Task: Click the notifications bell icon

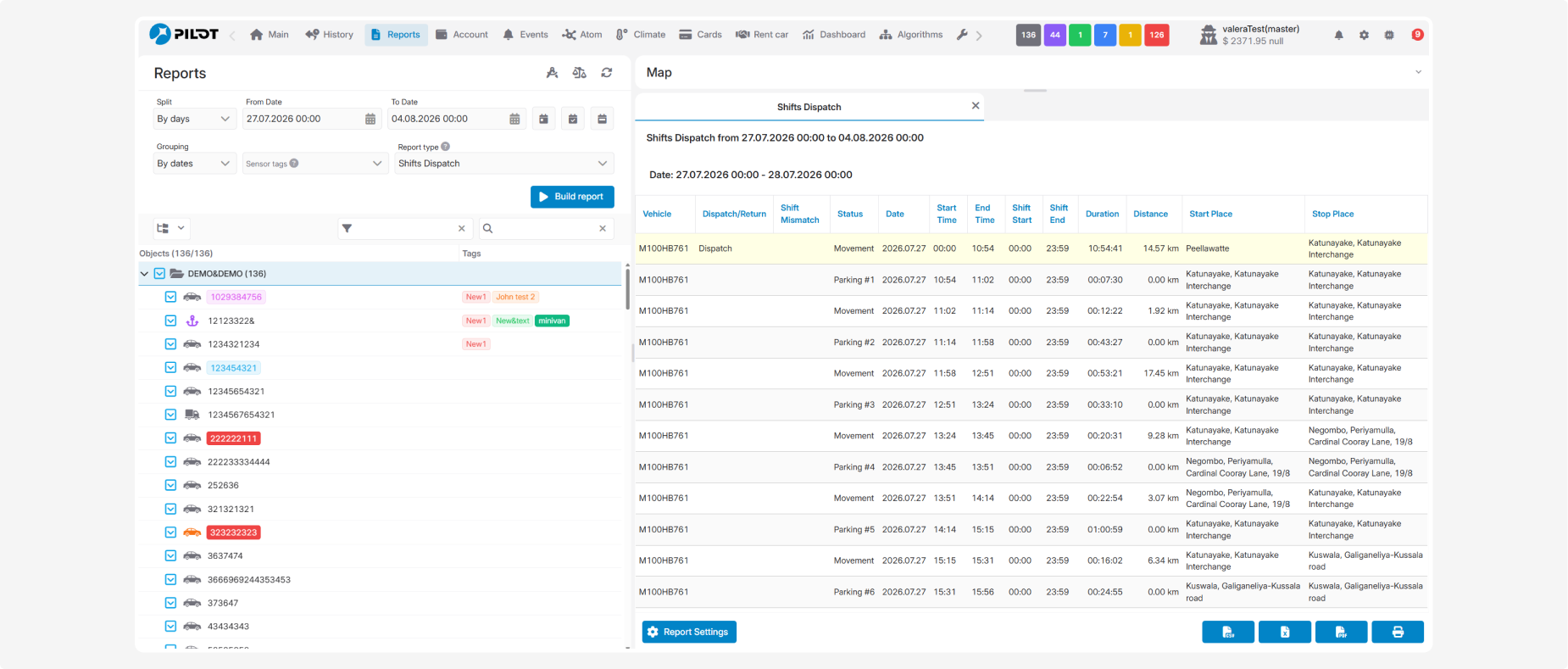Action: (x=1338, y=35)
